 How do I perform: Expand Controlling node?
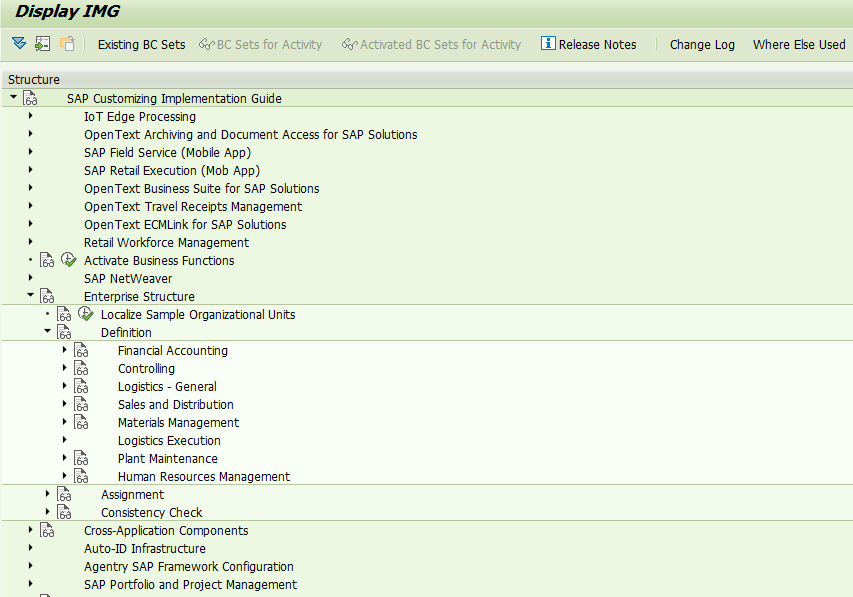[64, 367]
